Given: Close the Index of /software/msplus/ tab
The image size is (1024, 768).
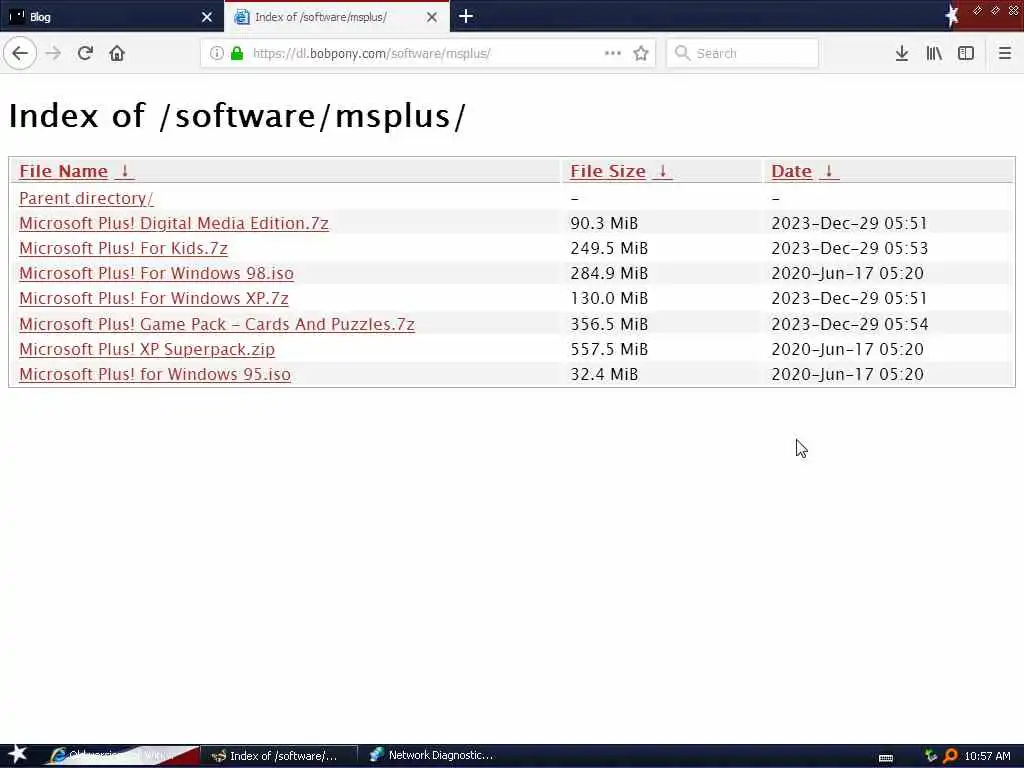Looking at the screenshot, I should click(x=432, y=17).
